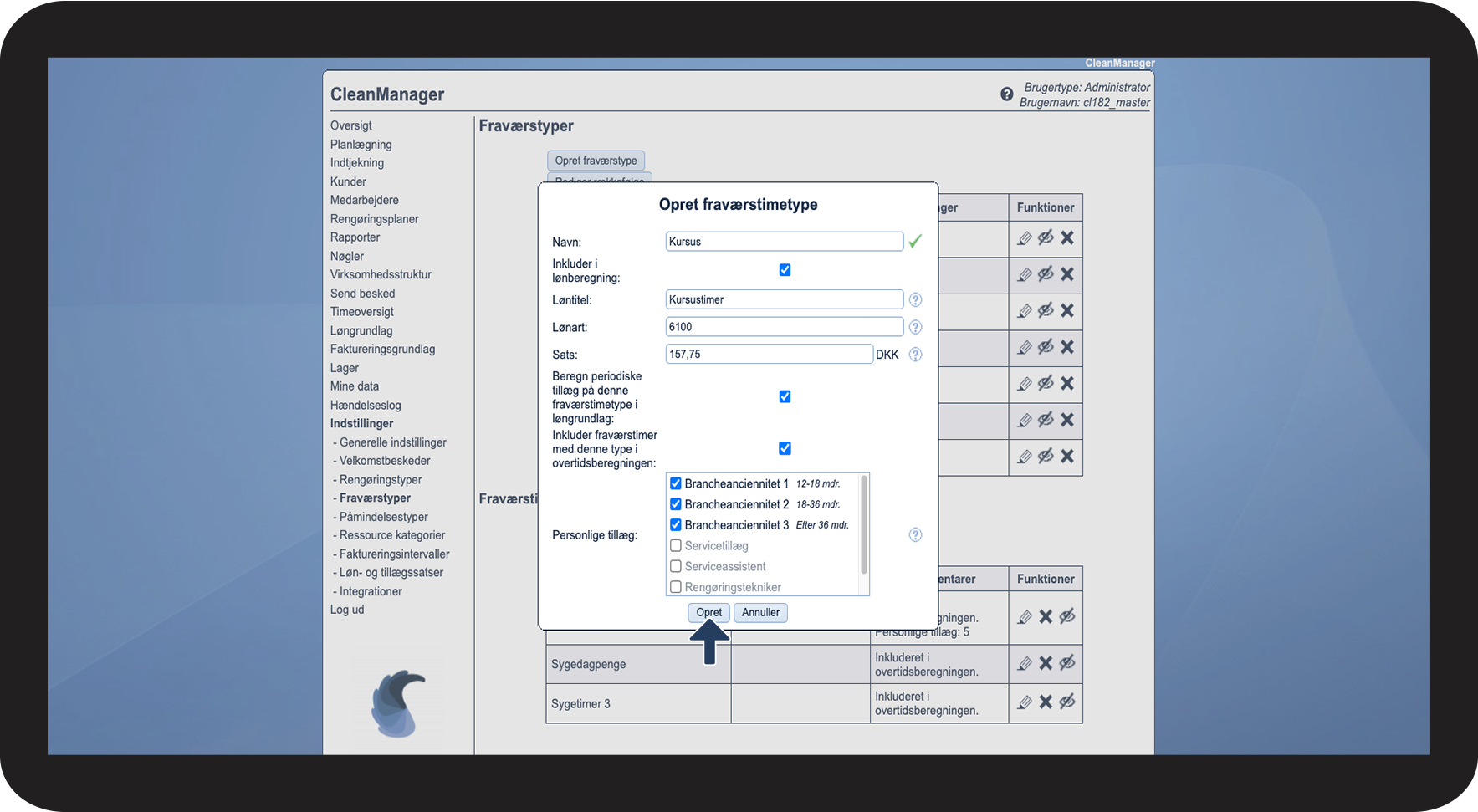Image resolution: width=1478 pixels, height=812 pixels.
Task: Click pencil icon in first Fraværstyper table row
Action: (x=1025, y=238)
